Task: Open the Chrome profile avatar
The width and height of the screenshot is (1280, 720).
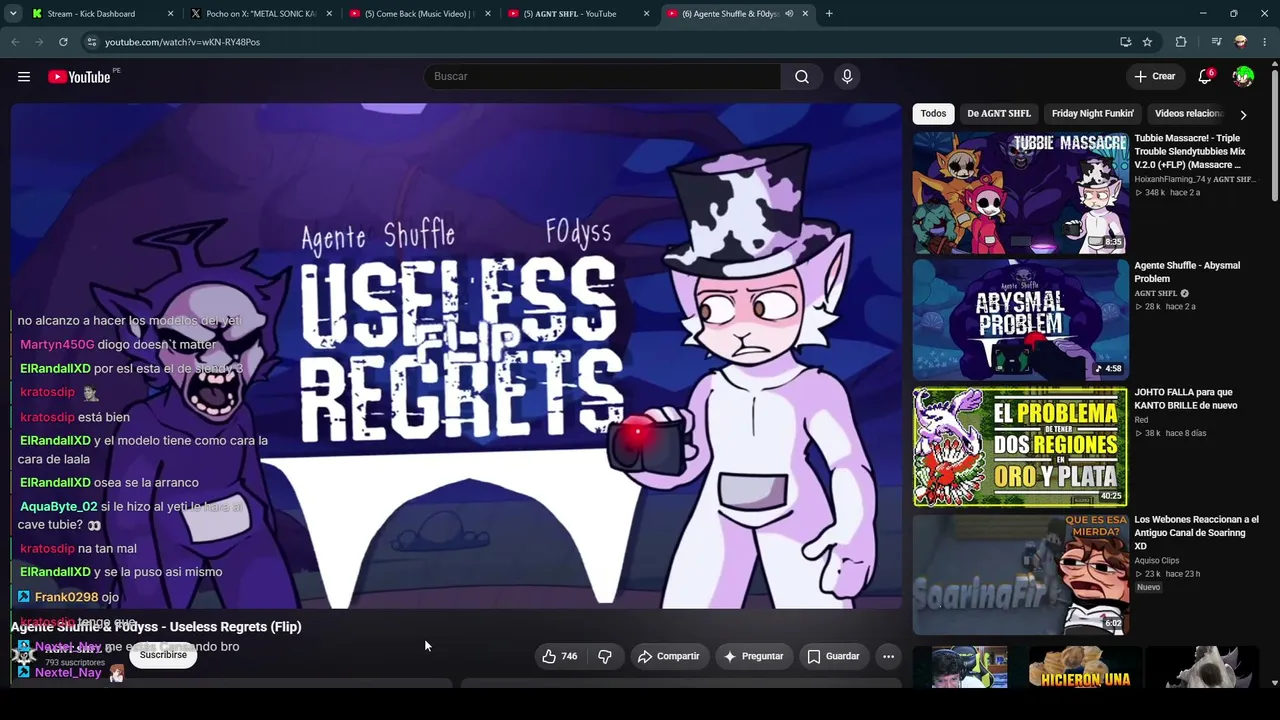Action: (1241, 42)
